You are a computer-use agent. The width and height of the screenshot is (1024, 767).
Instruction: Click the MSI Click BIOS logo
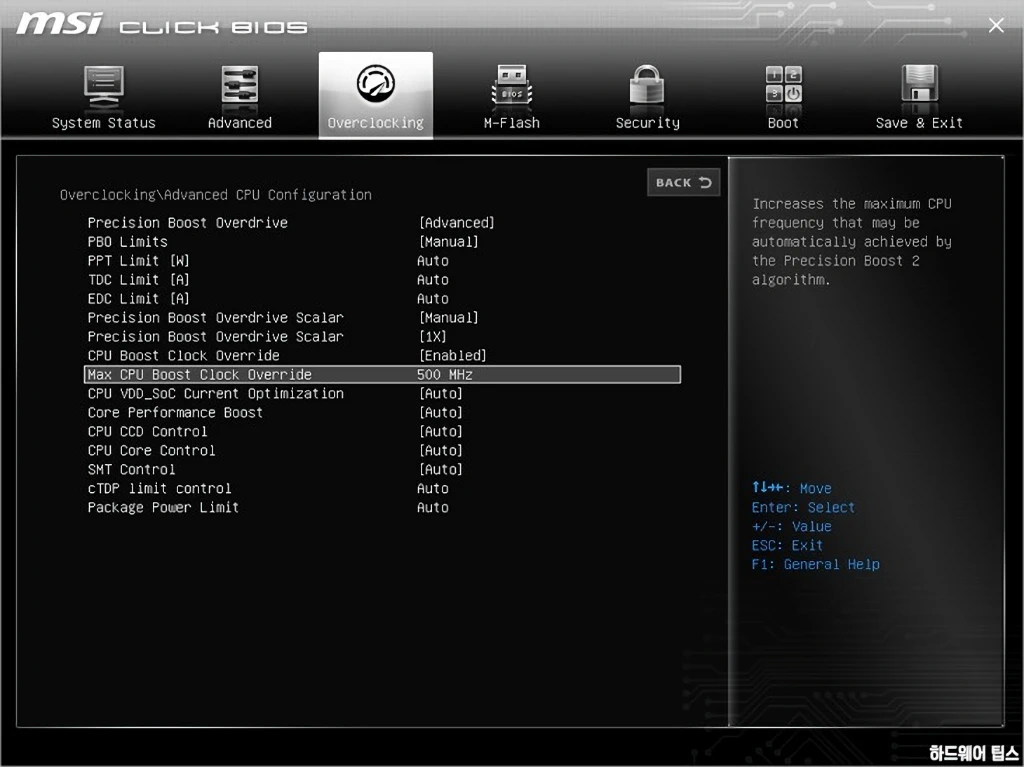tap(162, 24)
